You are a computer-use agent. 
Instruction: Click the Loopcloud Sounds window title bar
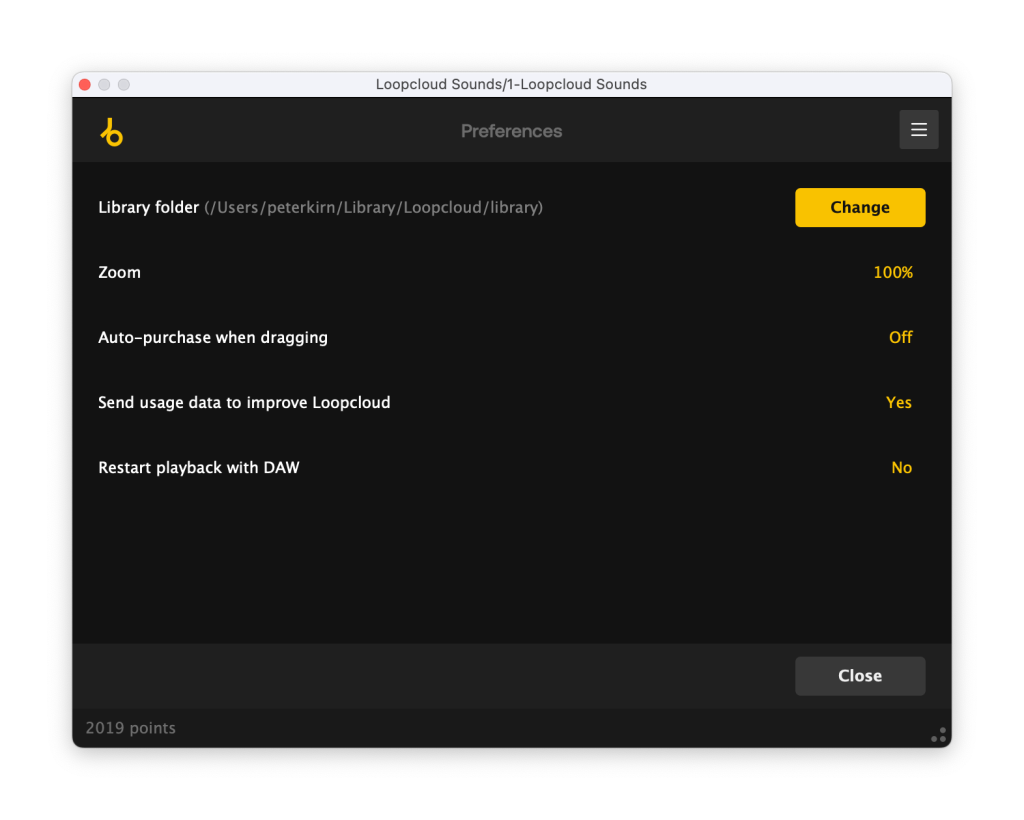click(x=511, y=85)
